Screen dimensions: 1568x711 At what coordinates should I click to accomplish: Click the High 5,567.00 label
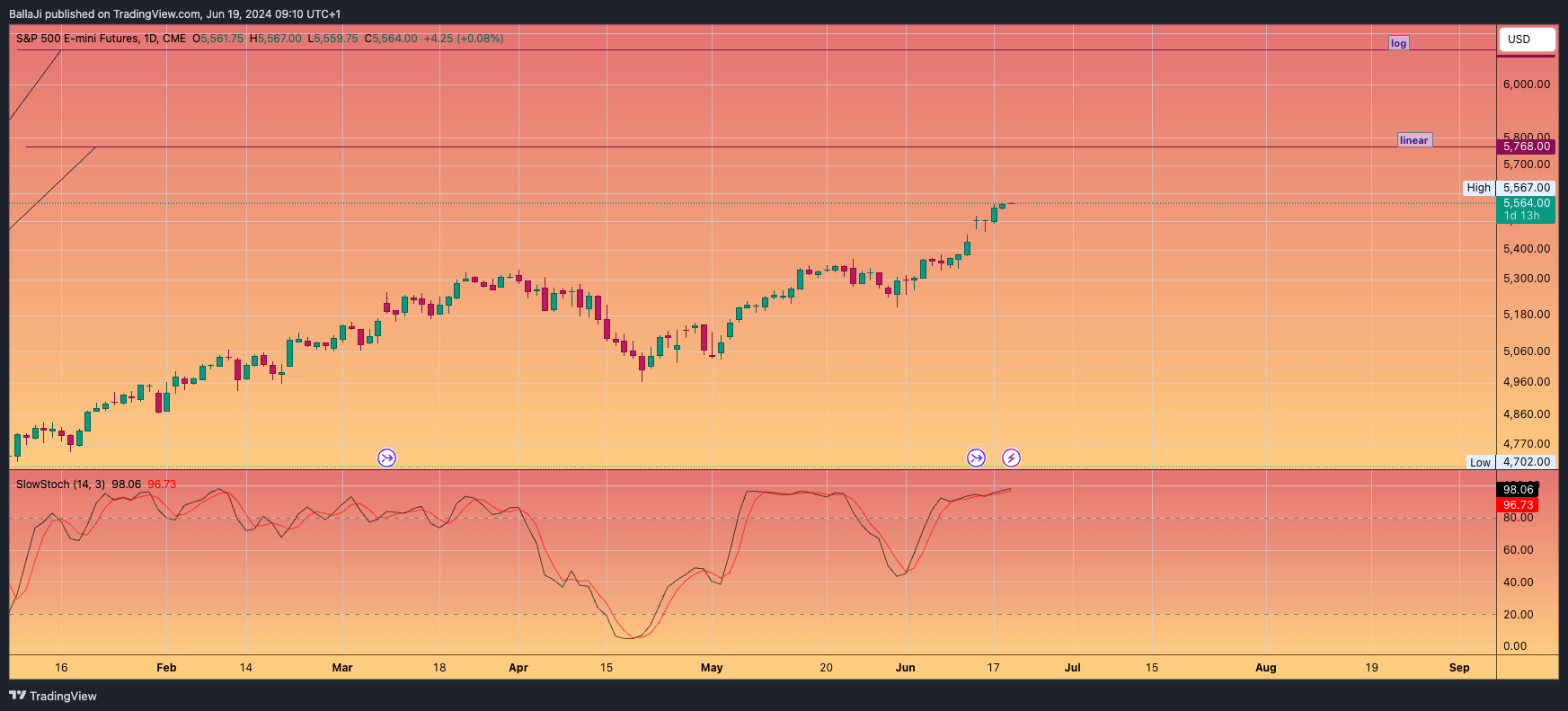(1510, 188)
